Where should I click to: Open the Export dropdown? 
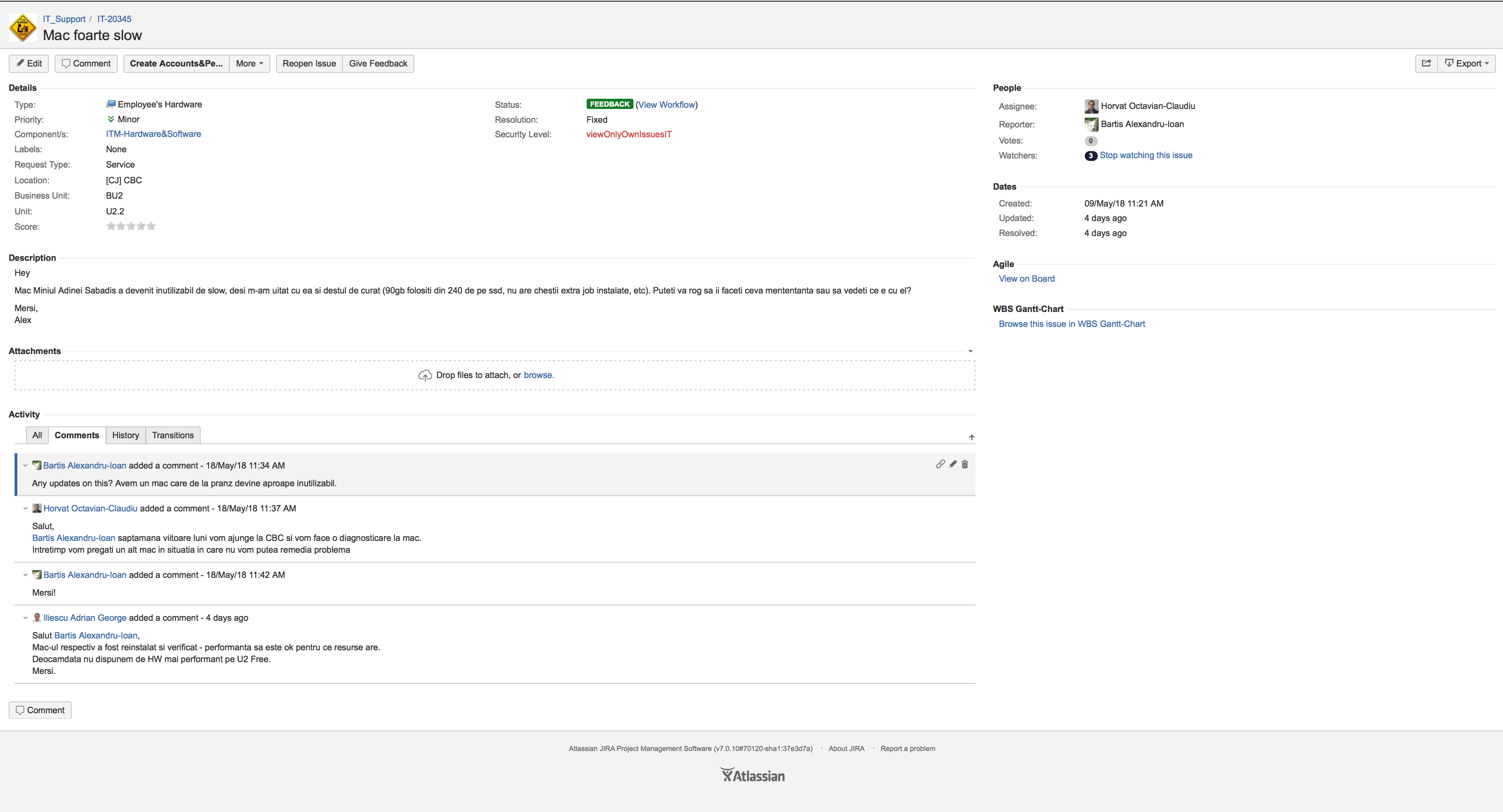tap(1466, 64)
